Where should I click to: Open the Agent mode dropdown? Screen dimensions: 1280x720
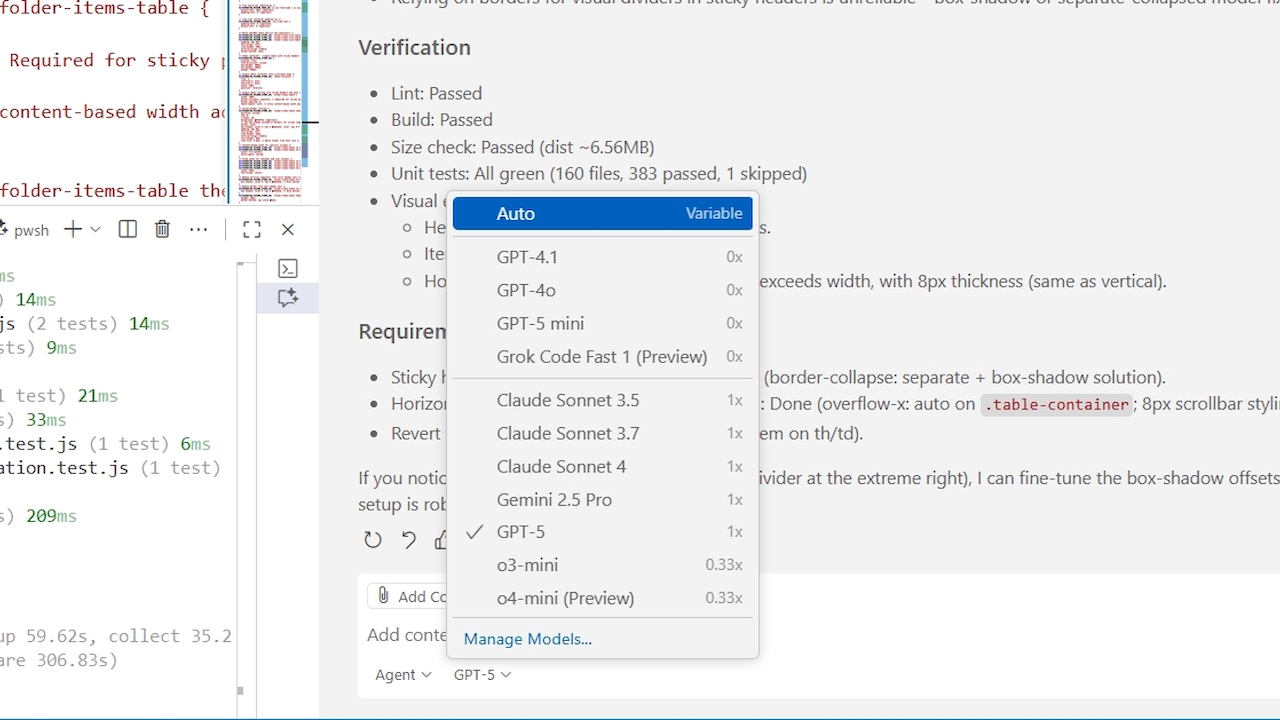pos(402,674)
